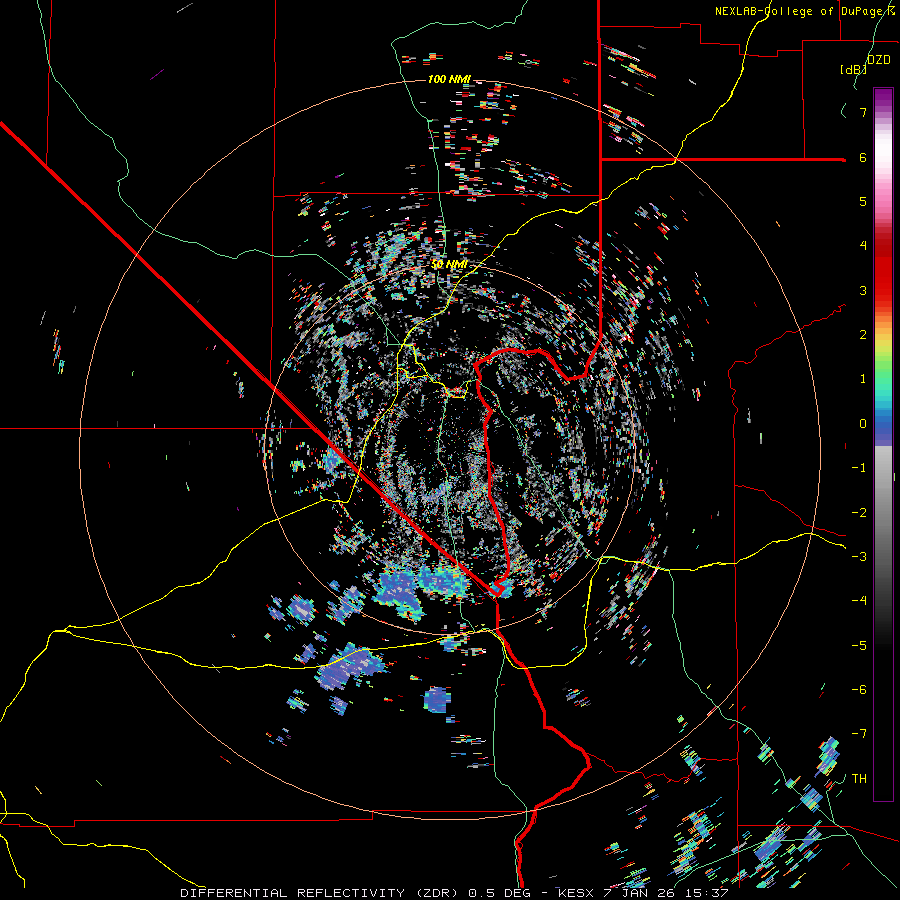The width and height of the screenshot is (900, 900).
Task: Click the "-1" value on color scale
Action: [x=859, y=468]
